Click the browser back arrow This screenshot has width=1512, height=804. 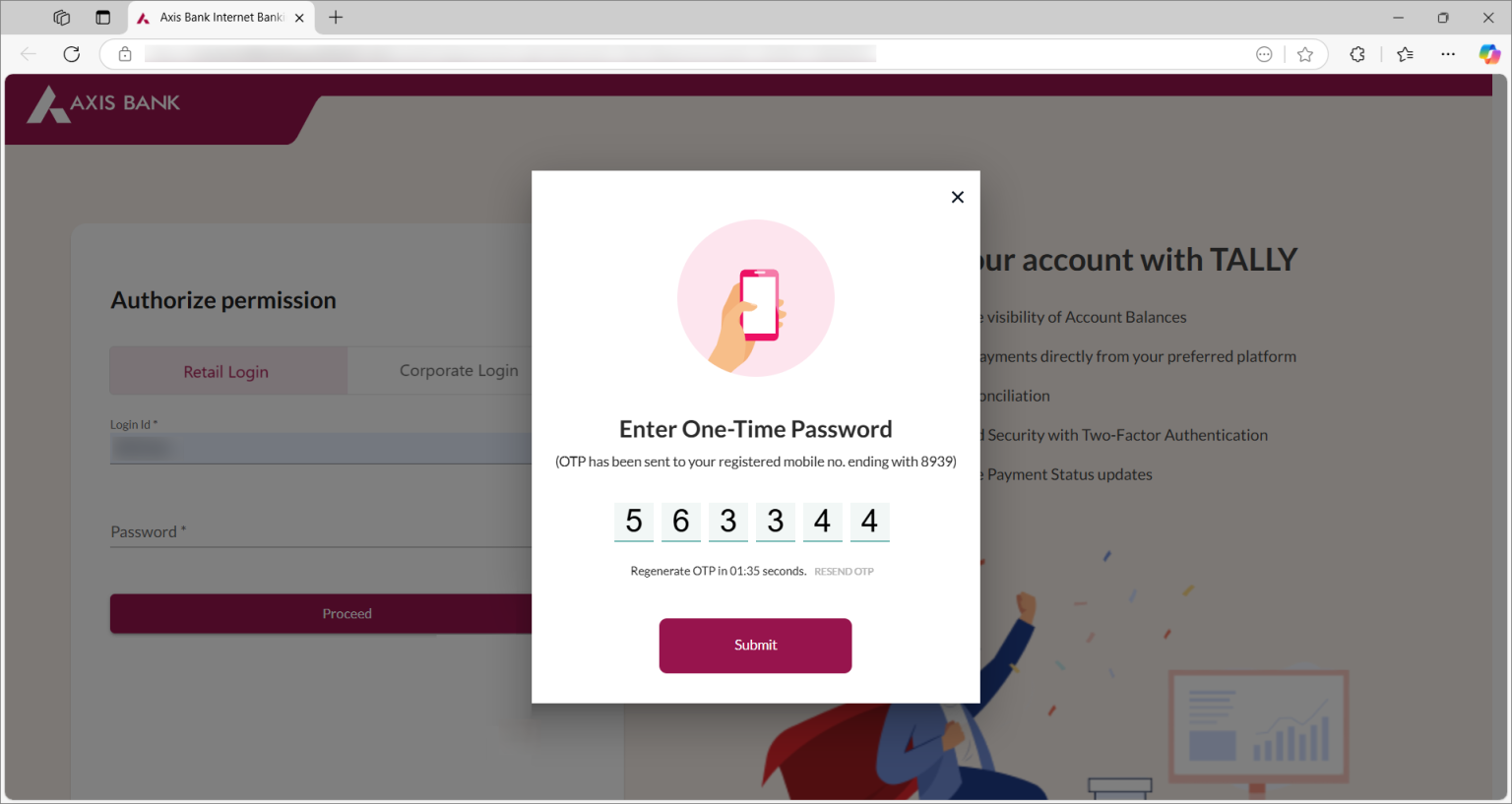click(x=27, y=54)
